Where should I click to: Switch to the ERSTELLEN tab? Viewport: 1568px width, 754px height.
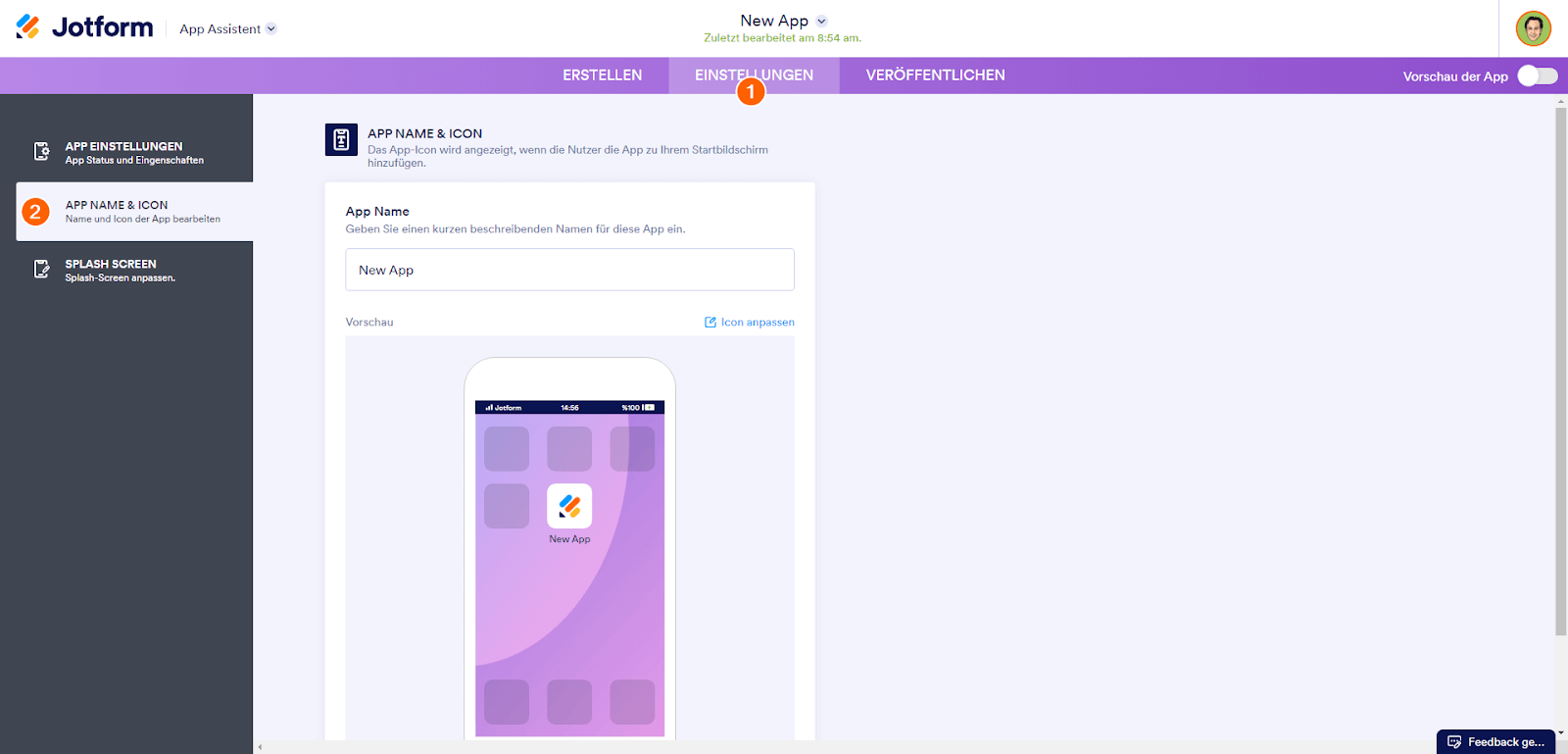(x=603, y=75)
